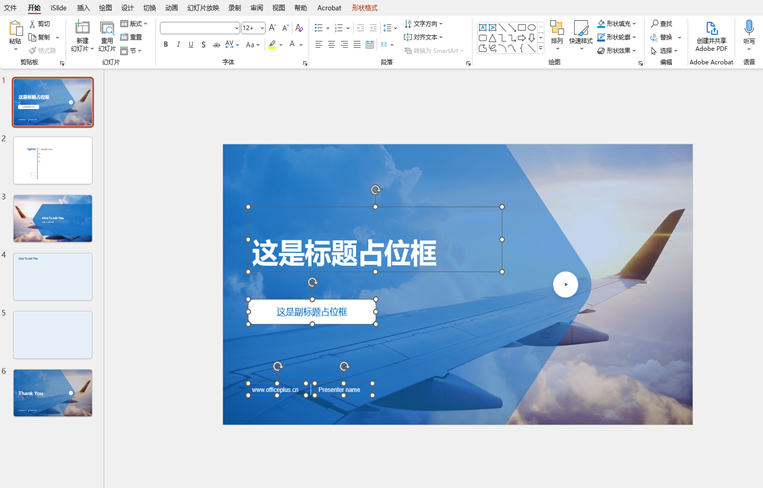This screenshot has height=488, width=763.
Task: Select slide 3 thumbnail
Action: pos(53,218)
